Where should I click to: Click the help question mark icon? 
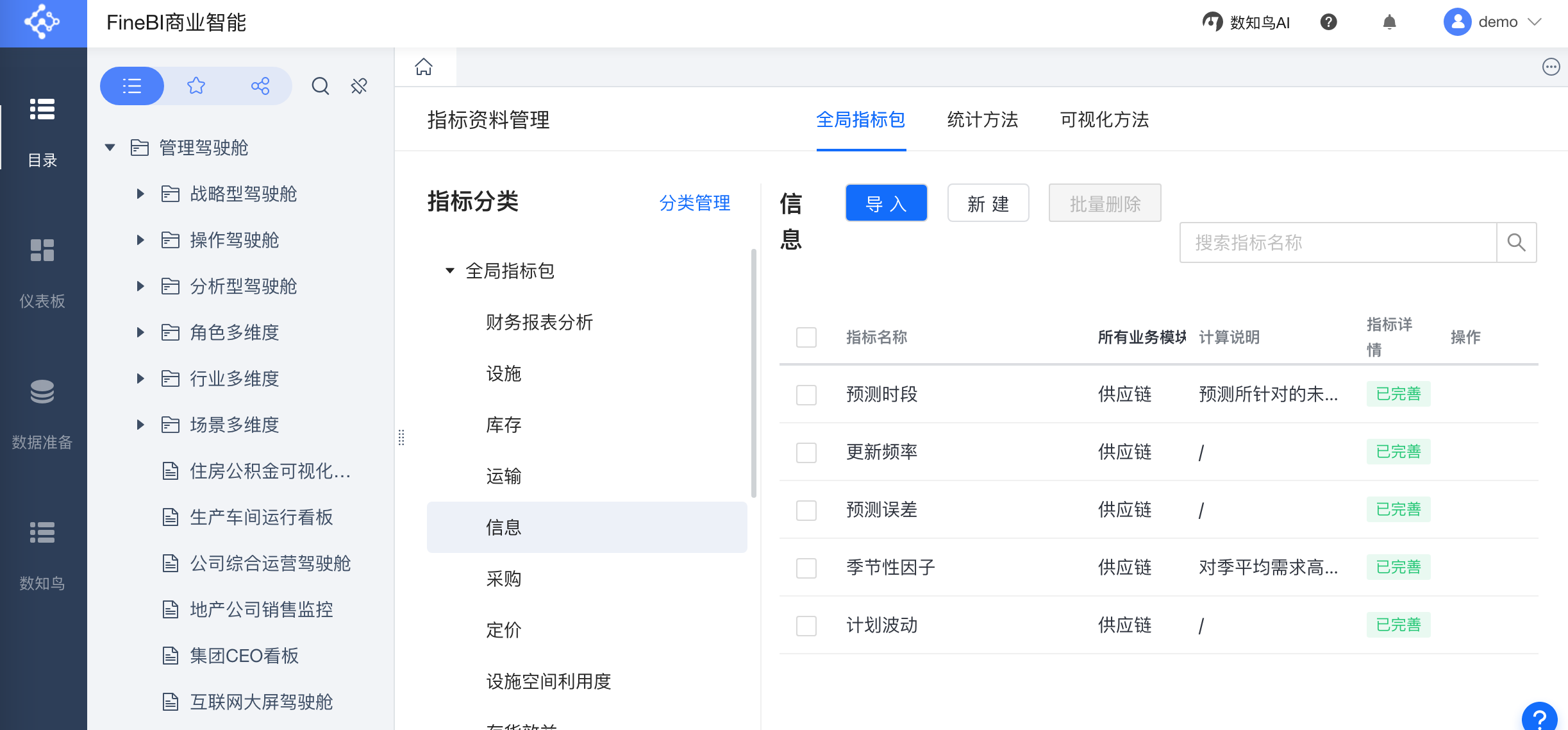(1328, 22)
